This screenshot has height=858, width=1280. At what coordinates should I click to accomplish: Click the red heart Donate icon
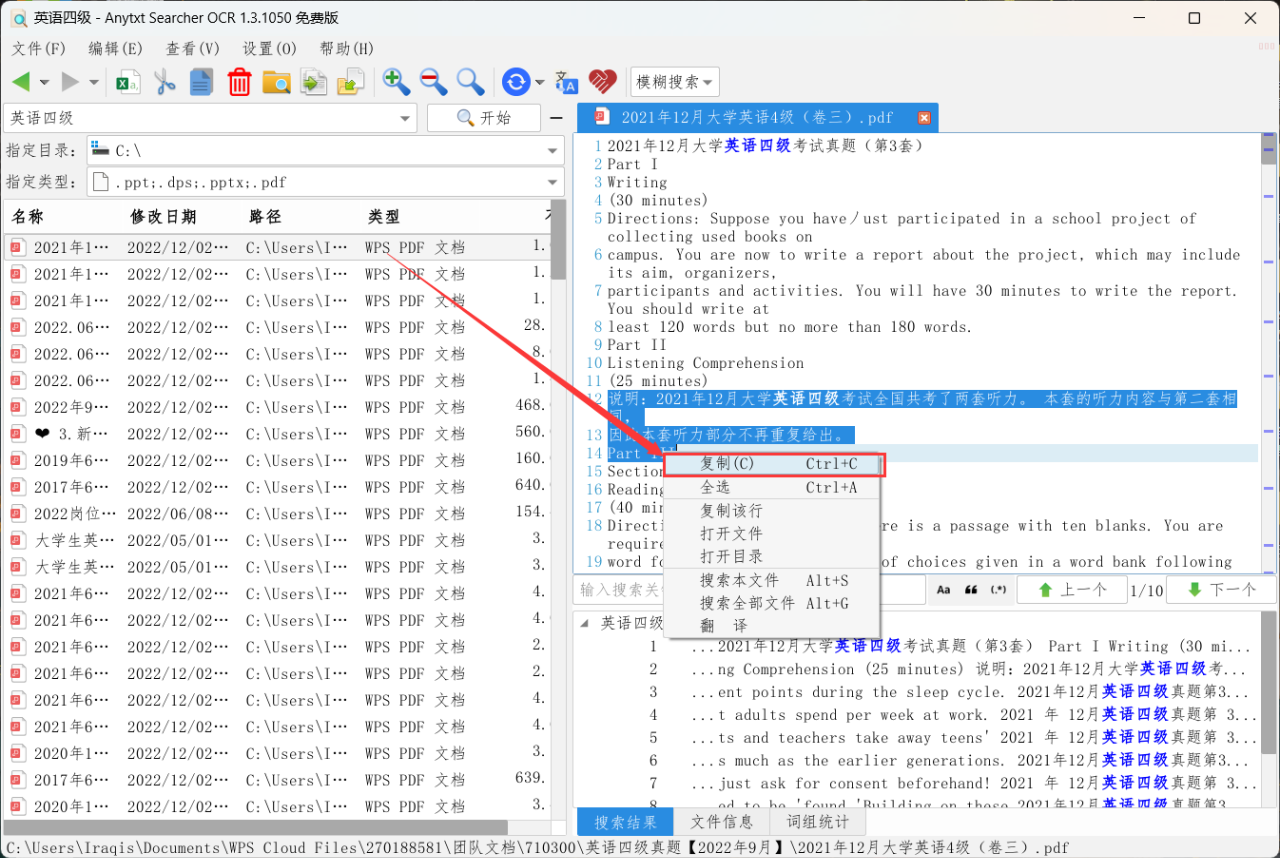pyautogui.click(x=602, y=82)
